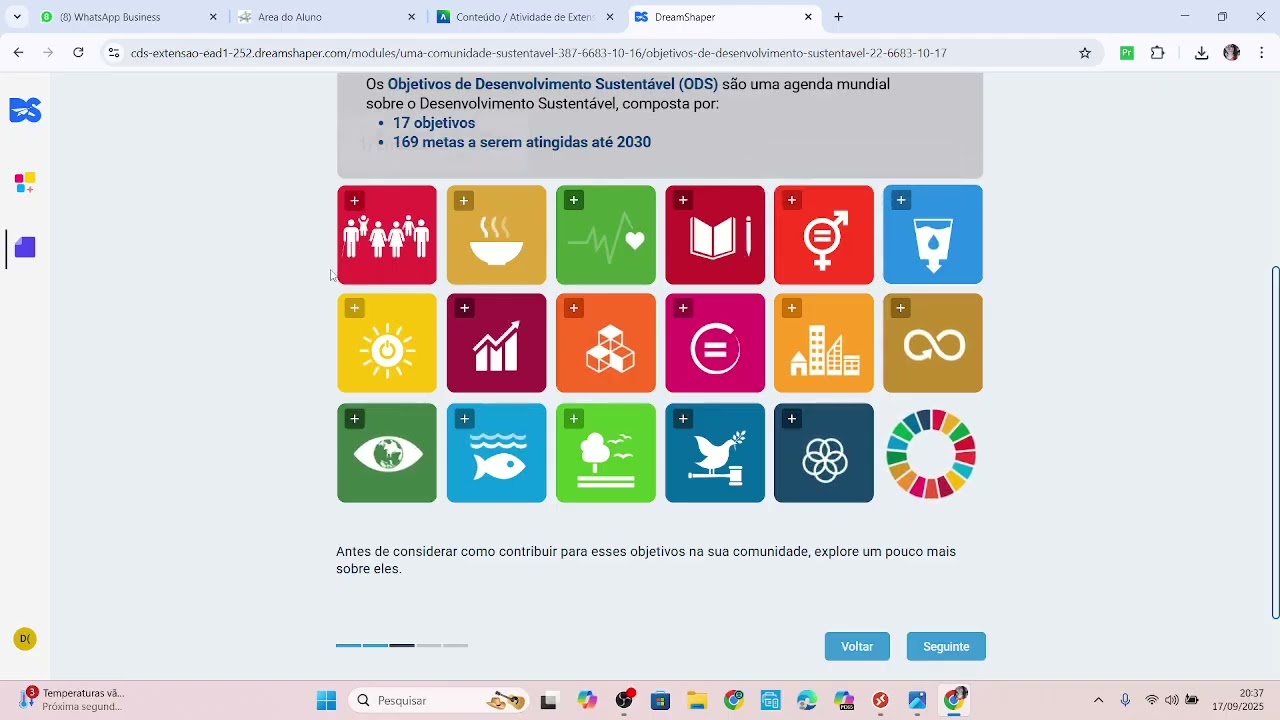1280x720 pixels.
Task: Open site information icon in address bar
Action: point(113,53)
